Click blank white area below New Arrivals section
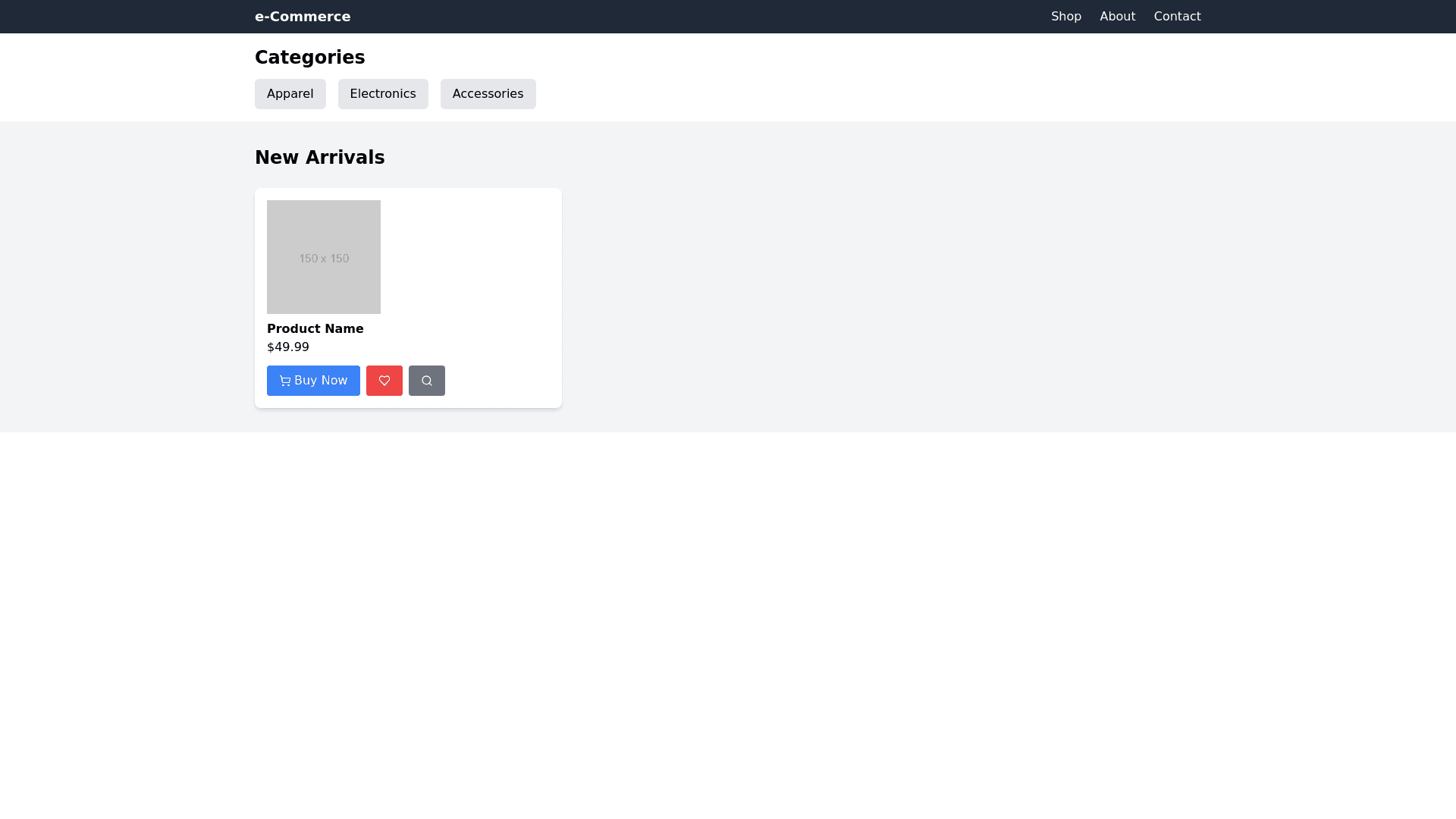The image size is (1456, 819). click(x=728, y=607)
